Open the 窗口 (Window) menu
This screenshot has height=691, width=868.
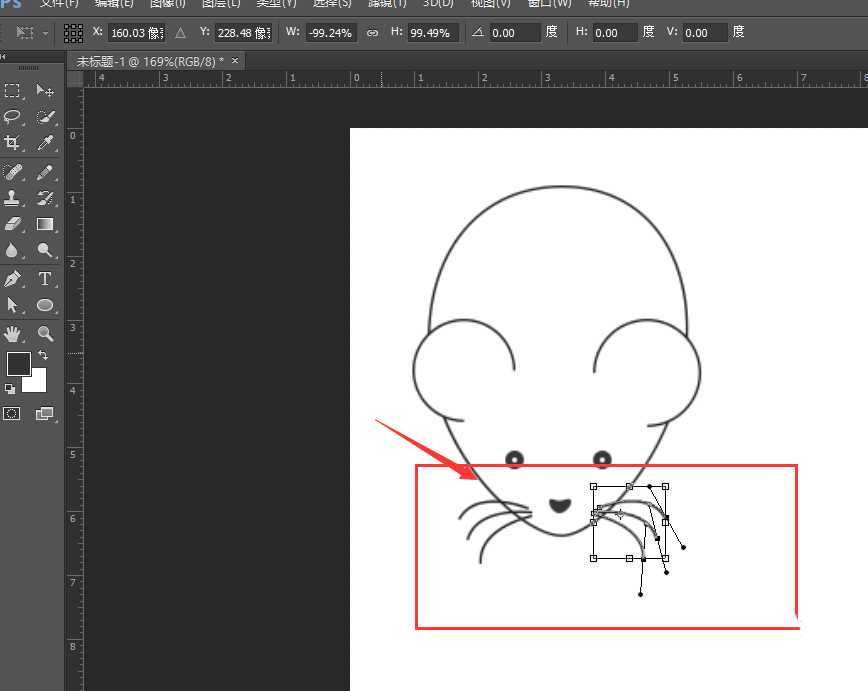point(549,4)
